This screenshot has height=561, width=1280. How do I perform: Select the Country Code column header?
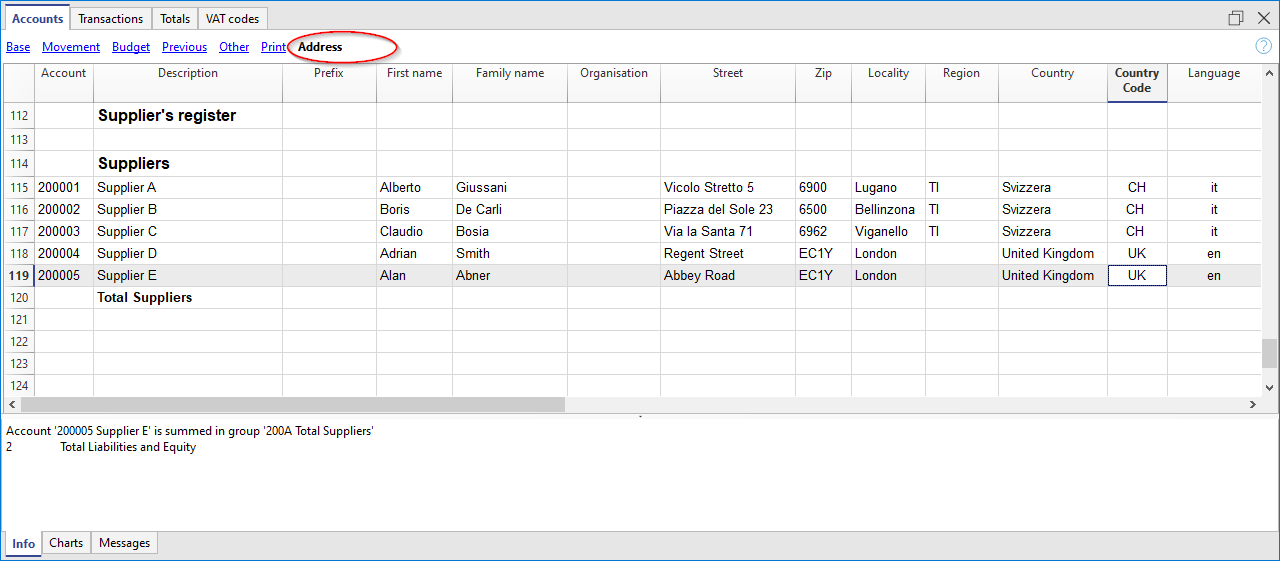[1136, 81]
